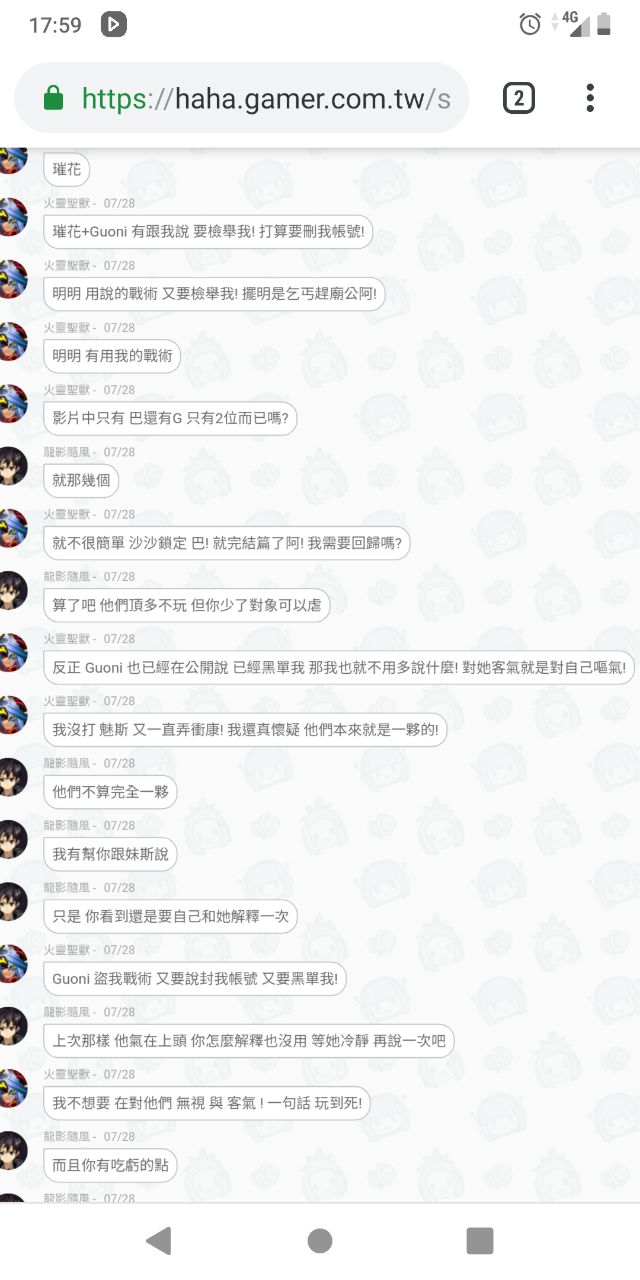Tap the message bubble reading 明明 有用我的戰術
640x1280 pixels.
(x=112, y=356)
